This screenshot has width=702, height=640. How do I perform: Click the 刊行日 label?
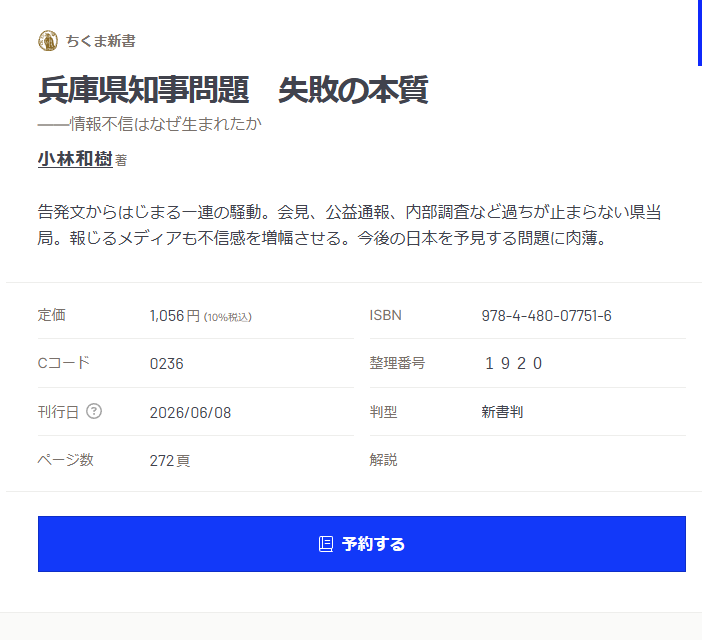pyautogui.click(x=58, y=412)
